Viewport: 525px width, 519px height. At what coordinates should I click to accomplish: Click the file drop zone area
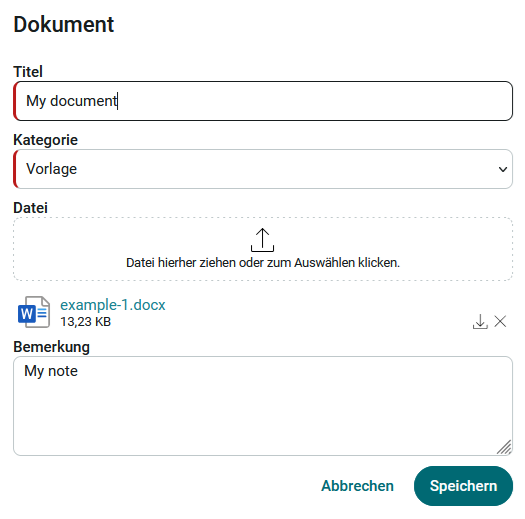click(x=263, y=249)
